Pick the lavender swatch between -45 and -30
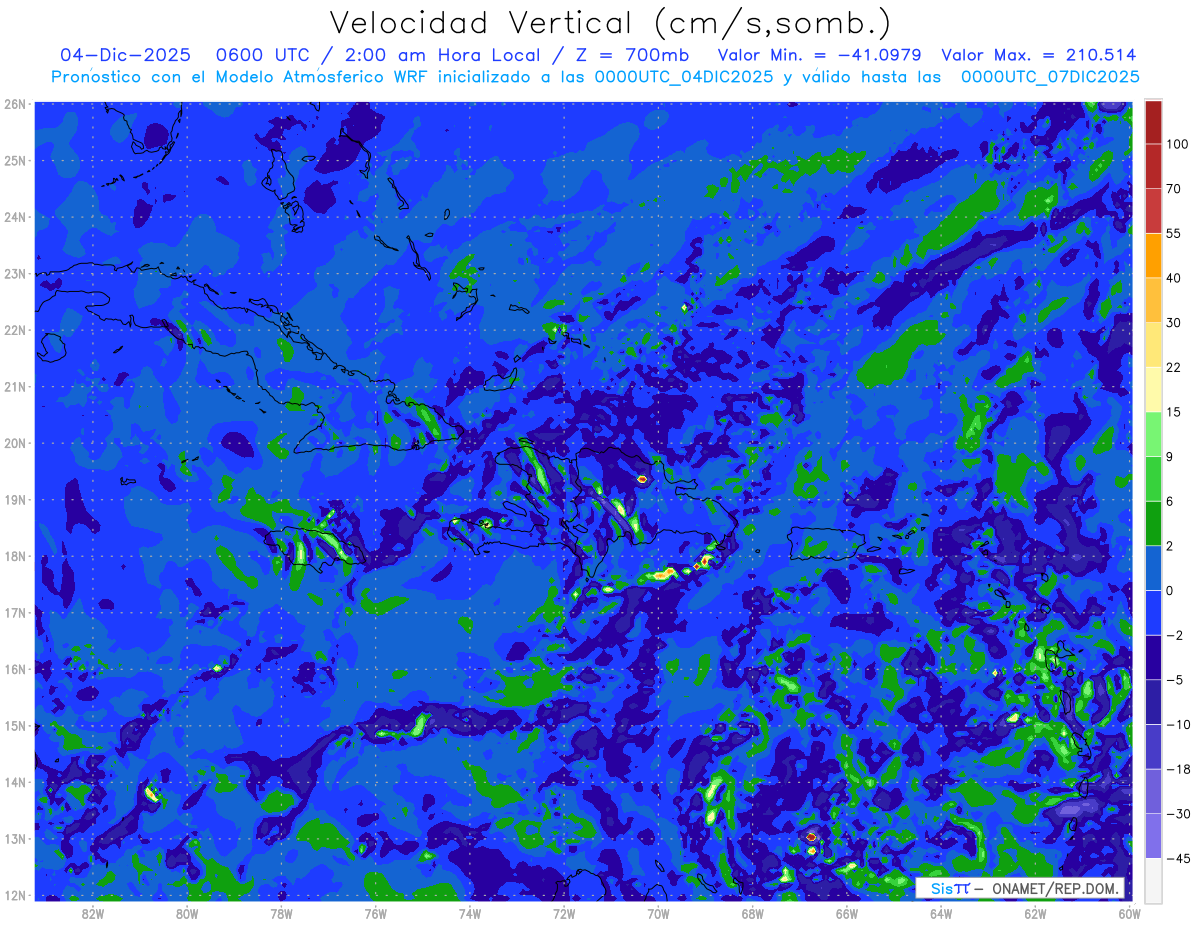 (x=1154, y=836)
